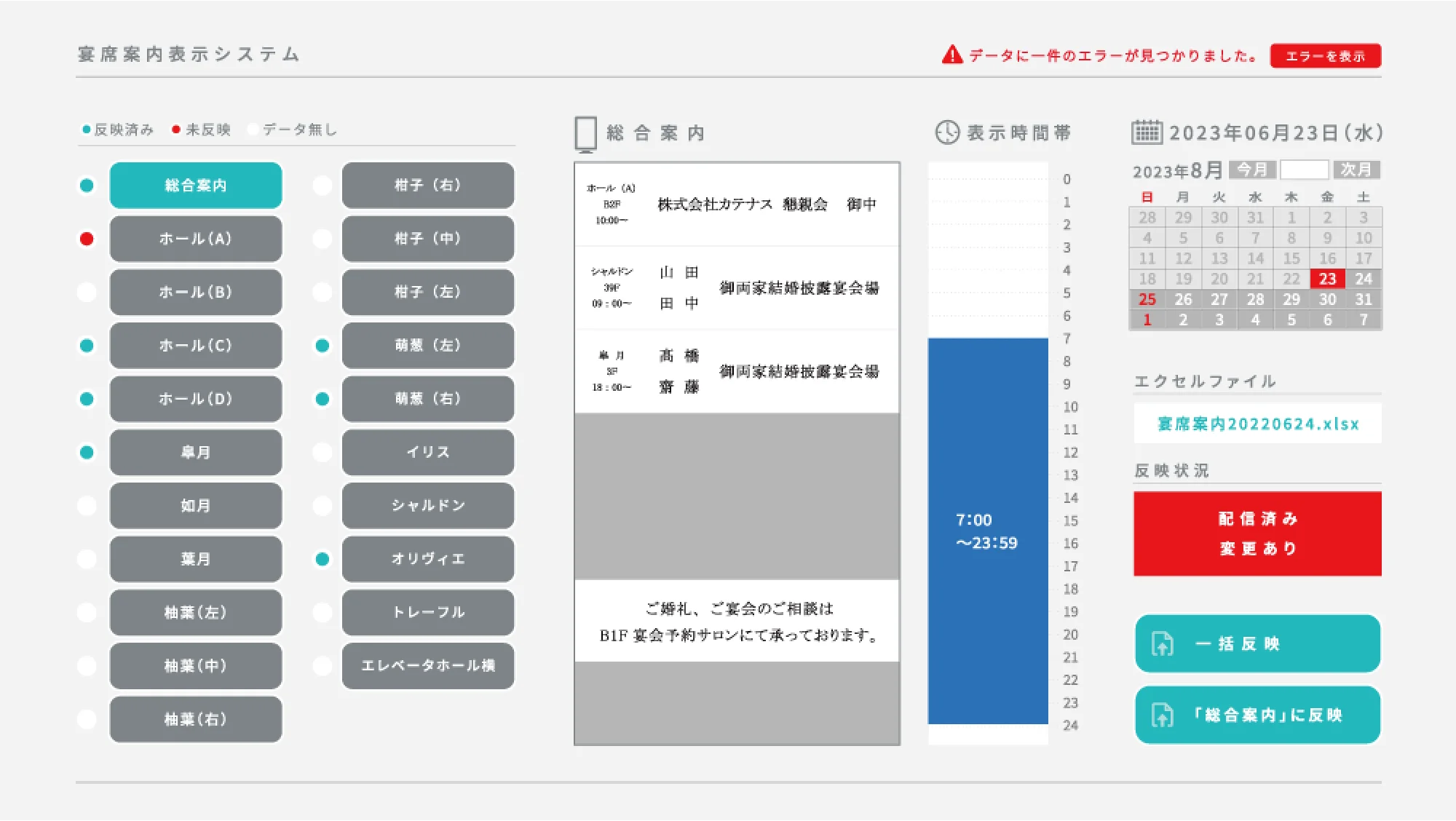Click the empty month field between 今月 and 次月
Screen dimensions: 1456x821
1304,170
